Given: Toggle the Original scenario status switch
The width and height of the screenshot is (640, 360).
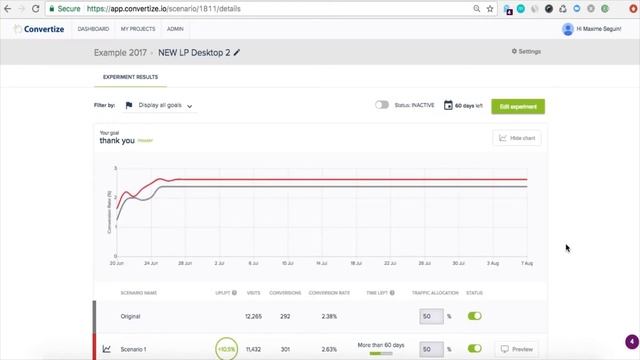Looking at the screenshot, I should 475,316.
